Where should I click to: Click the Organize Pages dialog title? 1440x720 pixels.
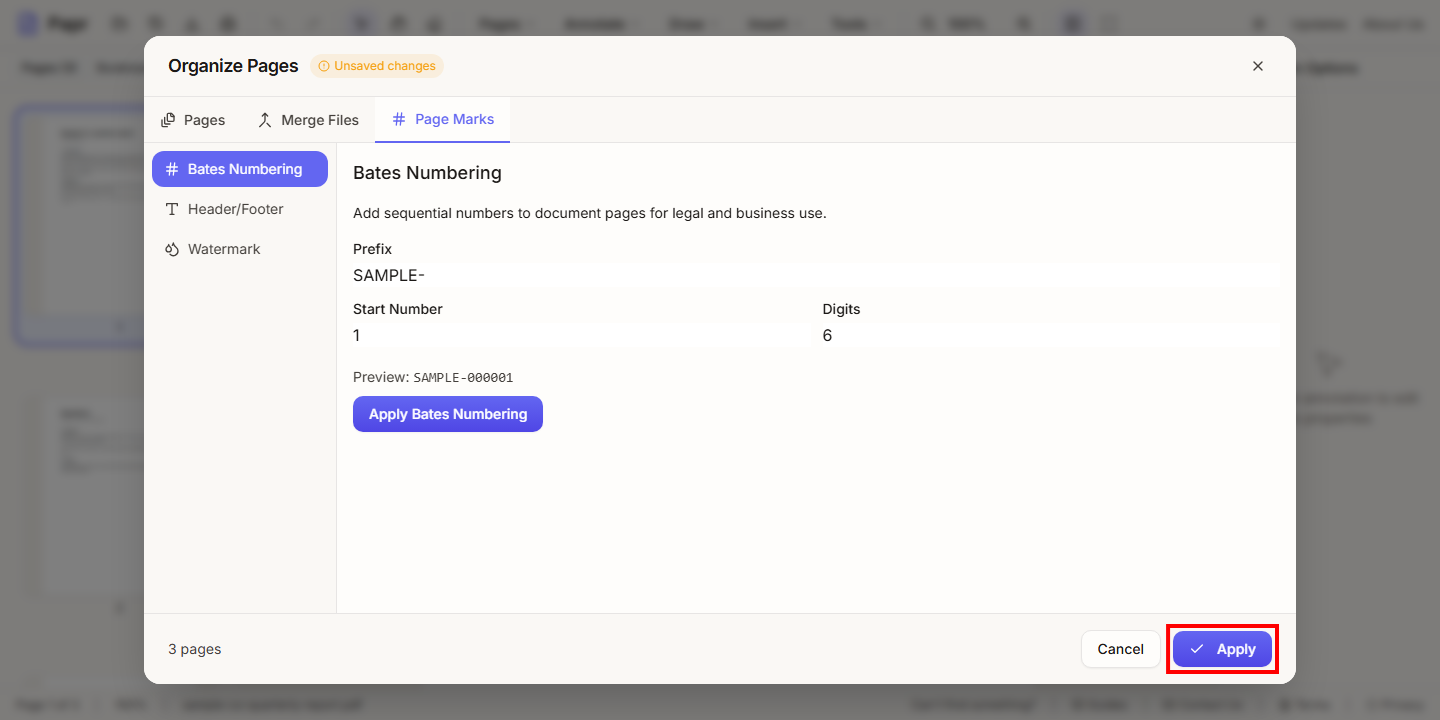pos(233,66)
